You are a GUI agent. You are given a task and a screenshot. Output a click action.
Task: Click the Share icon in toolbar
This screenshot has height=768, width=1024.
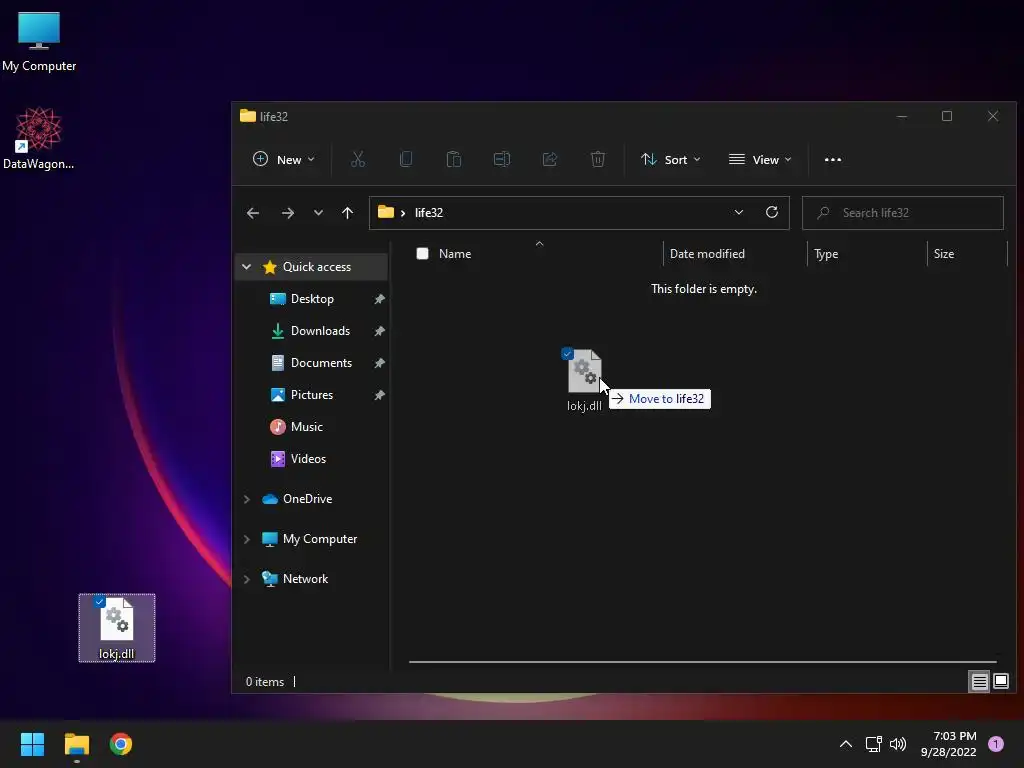(x=550, y=159)
